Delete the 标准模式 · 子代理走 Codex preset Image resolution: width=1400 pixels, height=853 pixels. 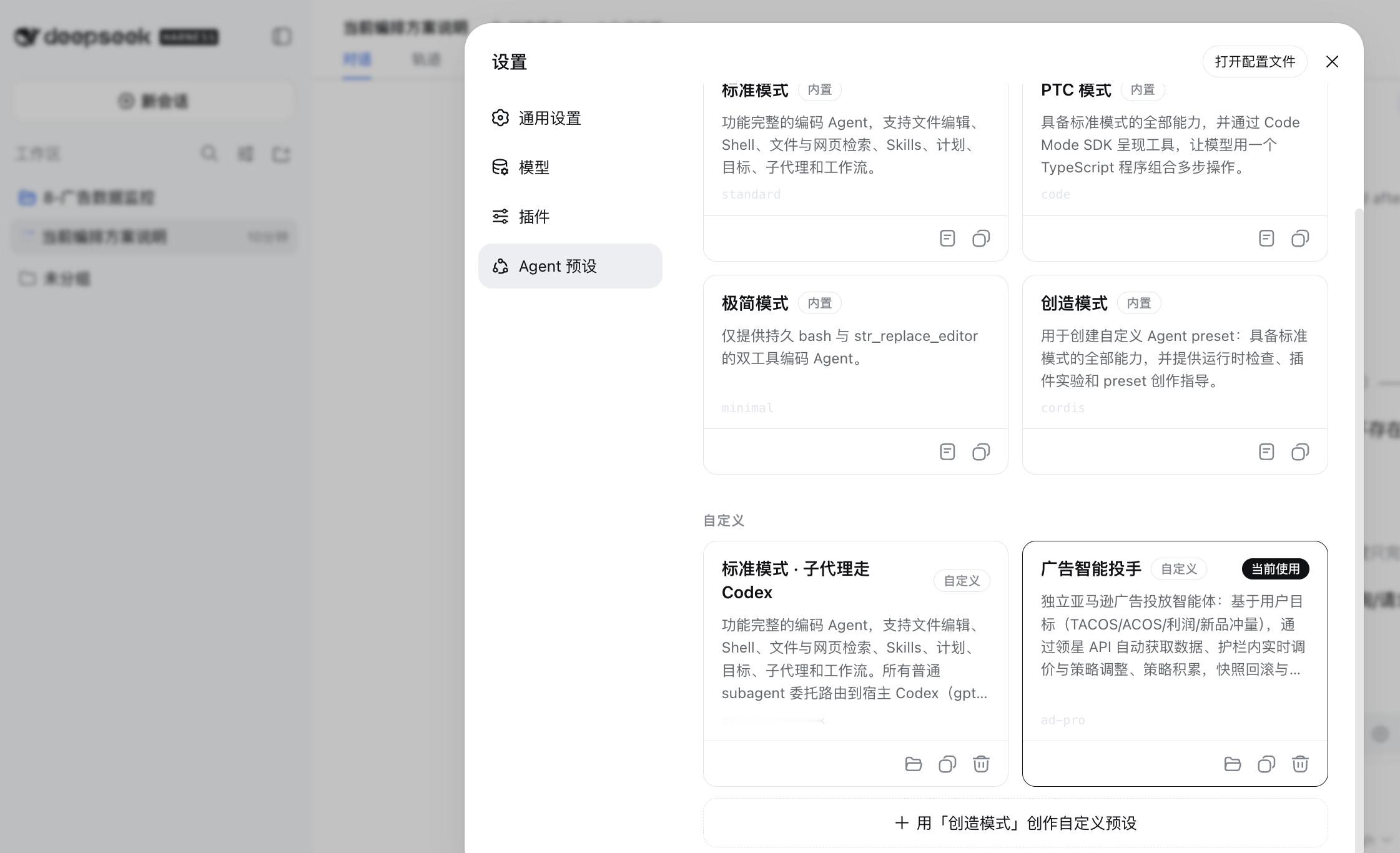981,764
